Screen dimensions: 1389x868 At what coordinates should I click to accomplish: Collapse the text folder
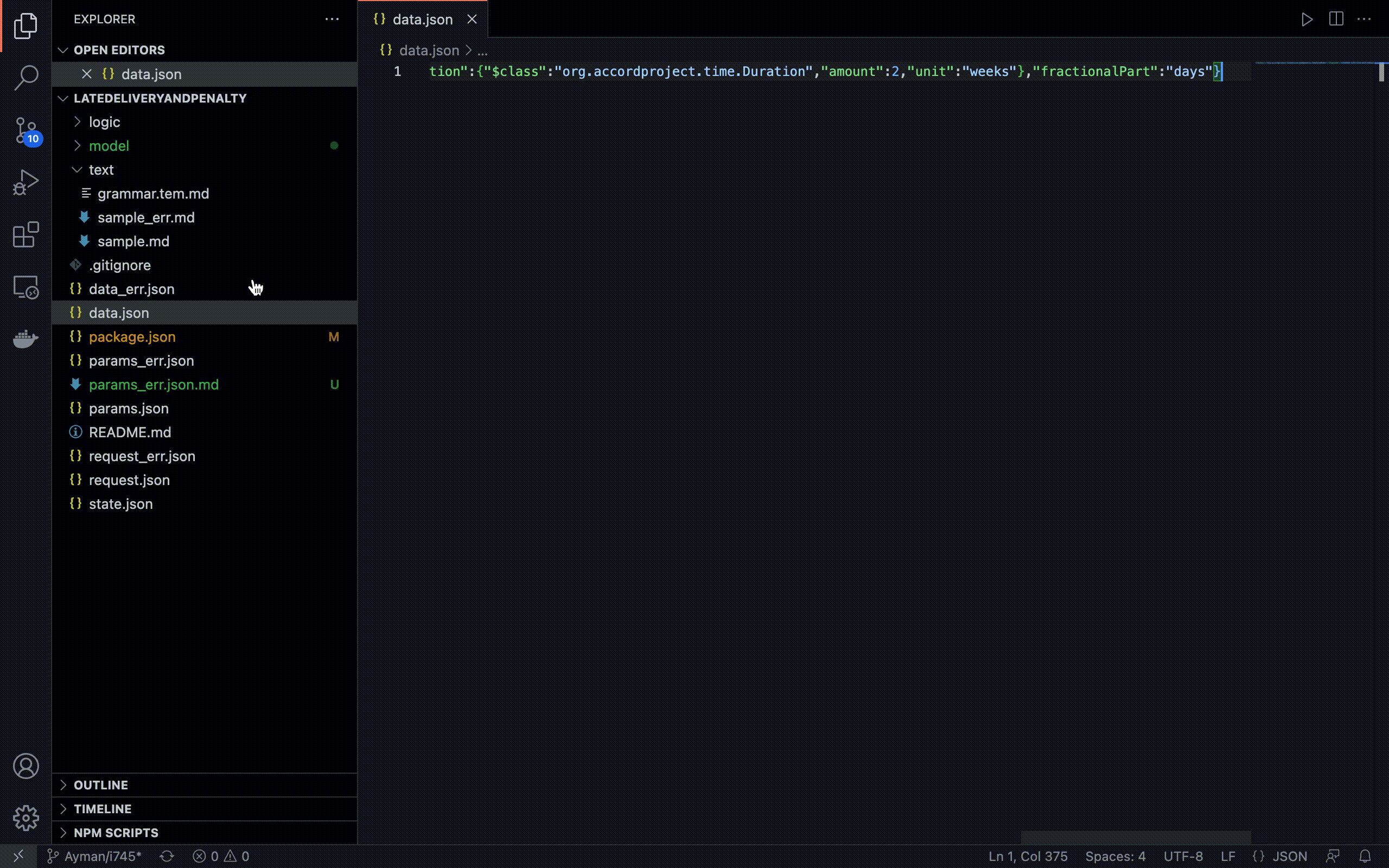click(101, 169)
